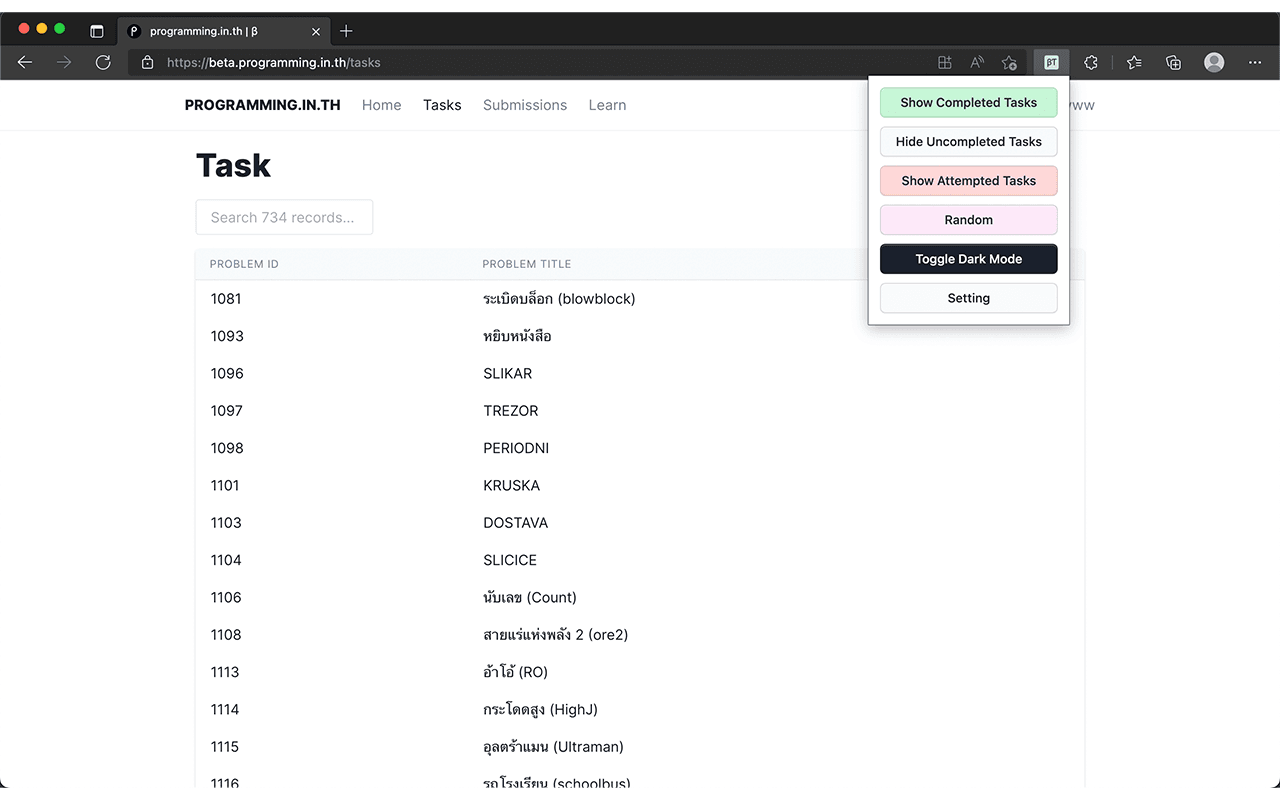The width and height of the screenshot is (1280, 800).
Task: Open the Collections icon
Action: pyautogui.click(x=1174, y=62)
